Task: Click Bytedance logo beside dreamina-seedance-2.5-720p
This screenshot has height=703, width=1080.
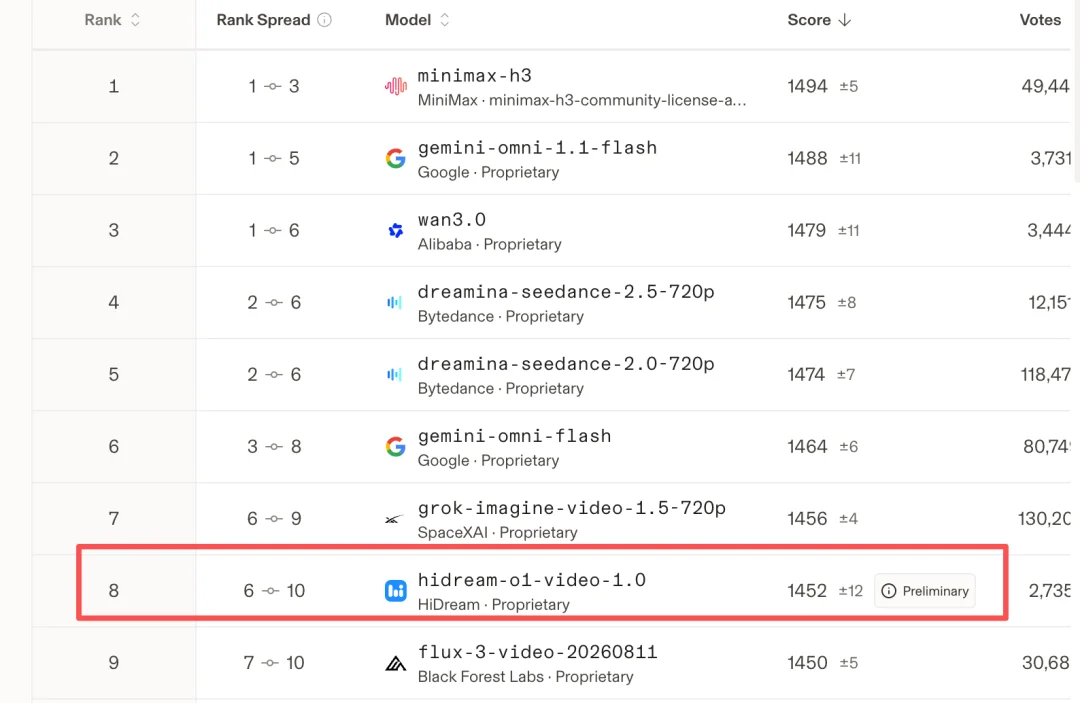Action: 394,302
